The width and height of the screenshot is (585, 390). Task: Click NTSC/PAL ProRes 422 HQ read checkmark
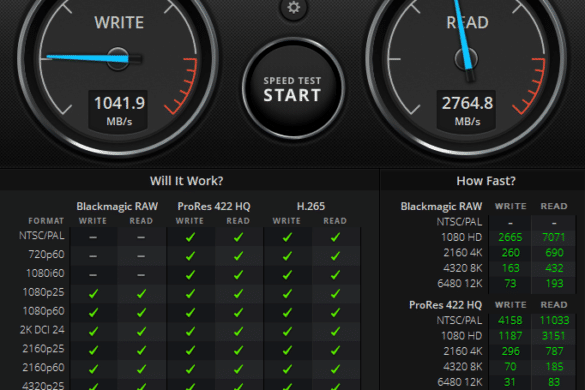click(238, 237)
